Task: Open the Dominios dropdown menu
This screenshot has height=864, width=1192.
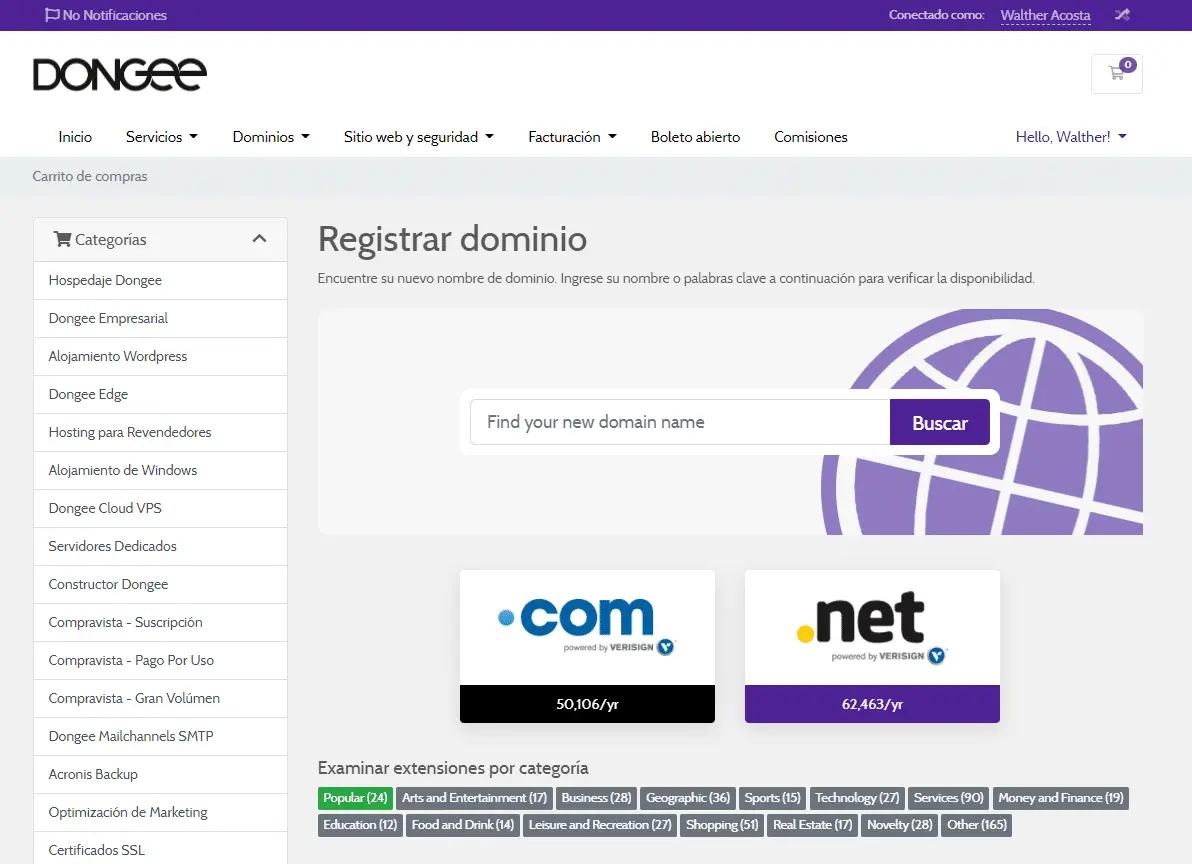Action: pyautogui.click(x=271, y=137)
